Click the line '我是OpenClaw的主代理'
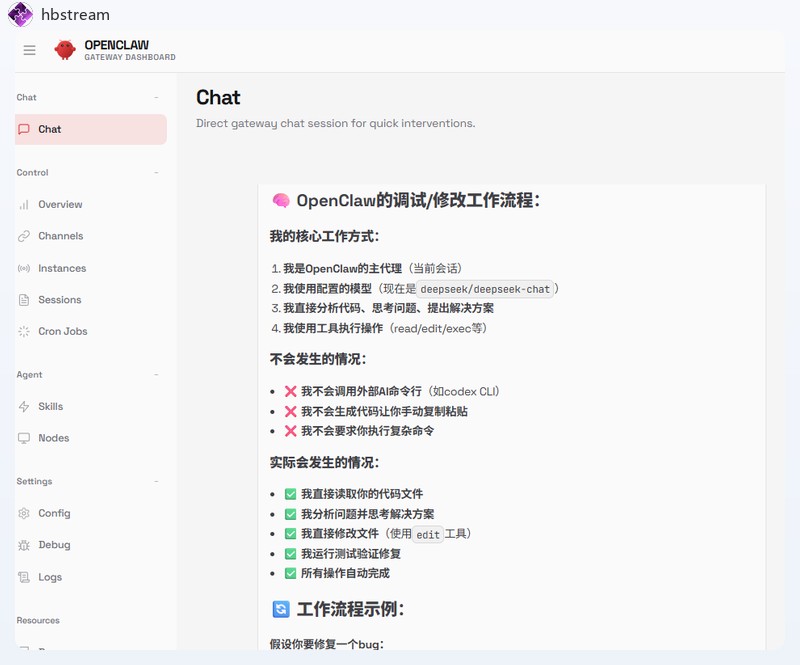 coord(342,268)
